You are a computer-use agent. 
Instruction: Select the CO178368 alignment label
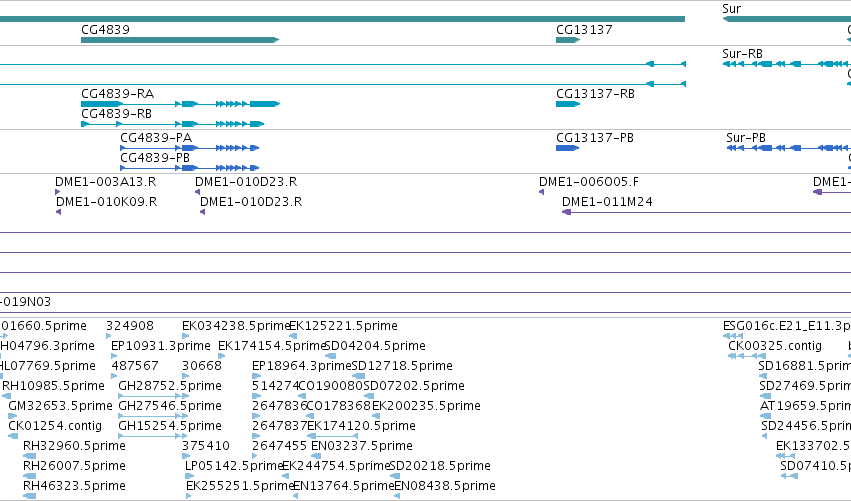339,406
